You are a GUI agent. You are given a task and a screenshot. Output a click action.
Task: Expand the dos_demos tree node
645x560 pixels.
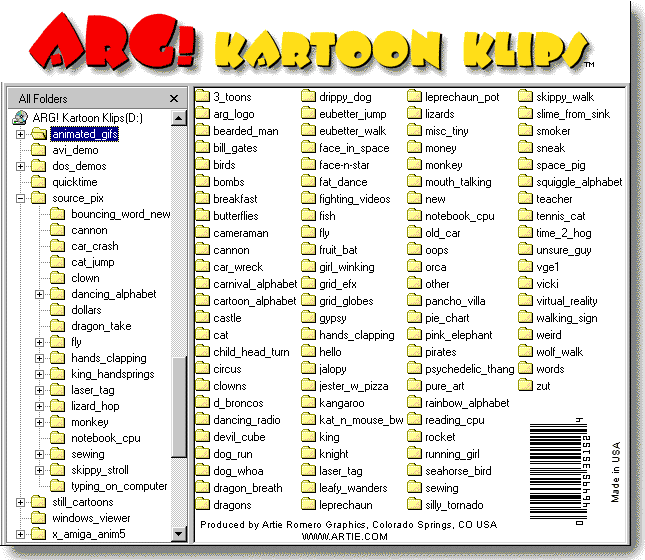coord(20,166)
